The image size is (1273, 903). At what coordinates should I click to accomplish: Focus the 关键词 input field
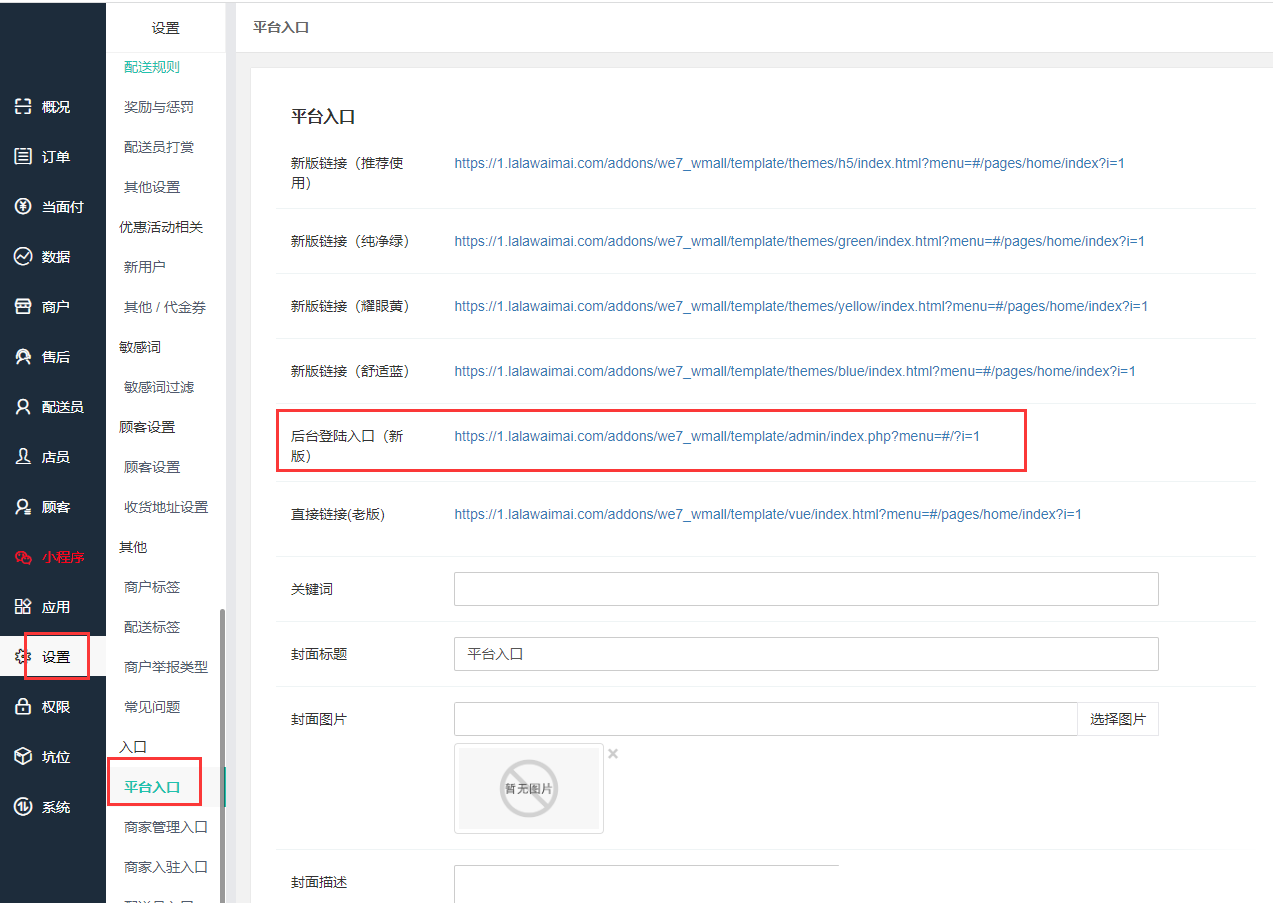point(806,589)
